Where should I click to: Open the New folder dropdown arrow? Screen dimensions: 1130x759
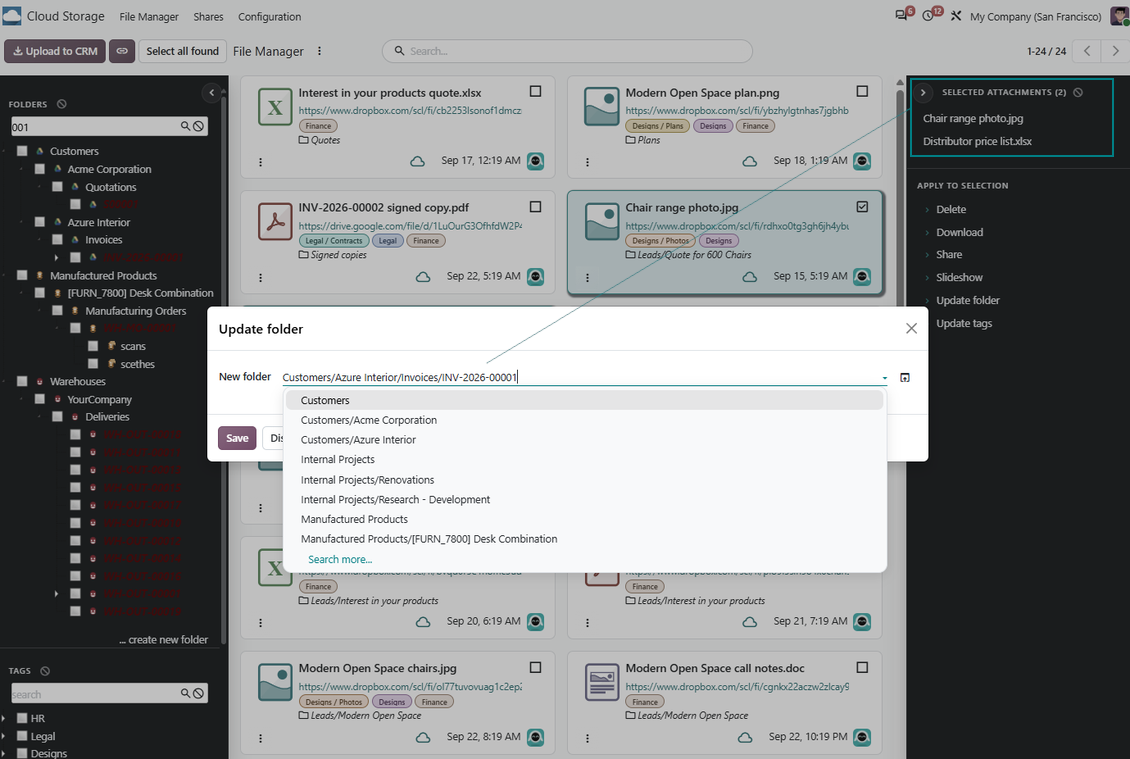[884, 378]
